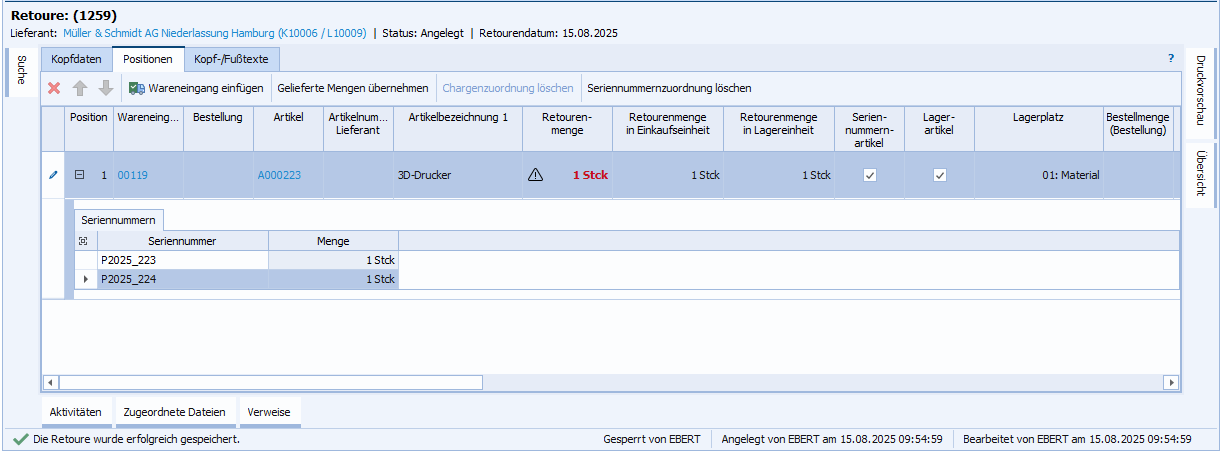
Task: Toggle the Seriennummernartikel checkbox
Action: point(870,175)
